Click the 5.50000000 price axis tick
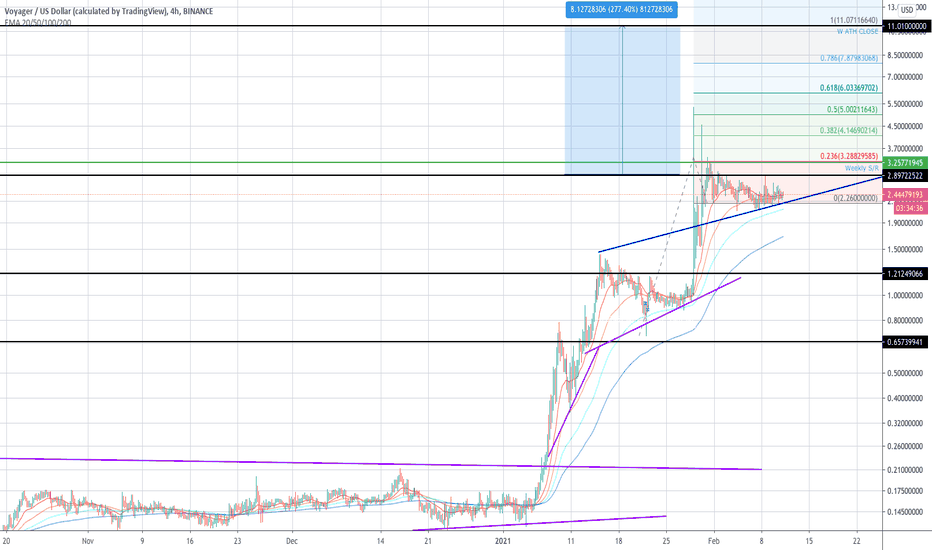Image resolution: width=932 pixels, height=550 pixels. (905, 104)
